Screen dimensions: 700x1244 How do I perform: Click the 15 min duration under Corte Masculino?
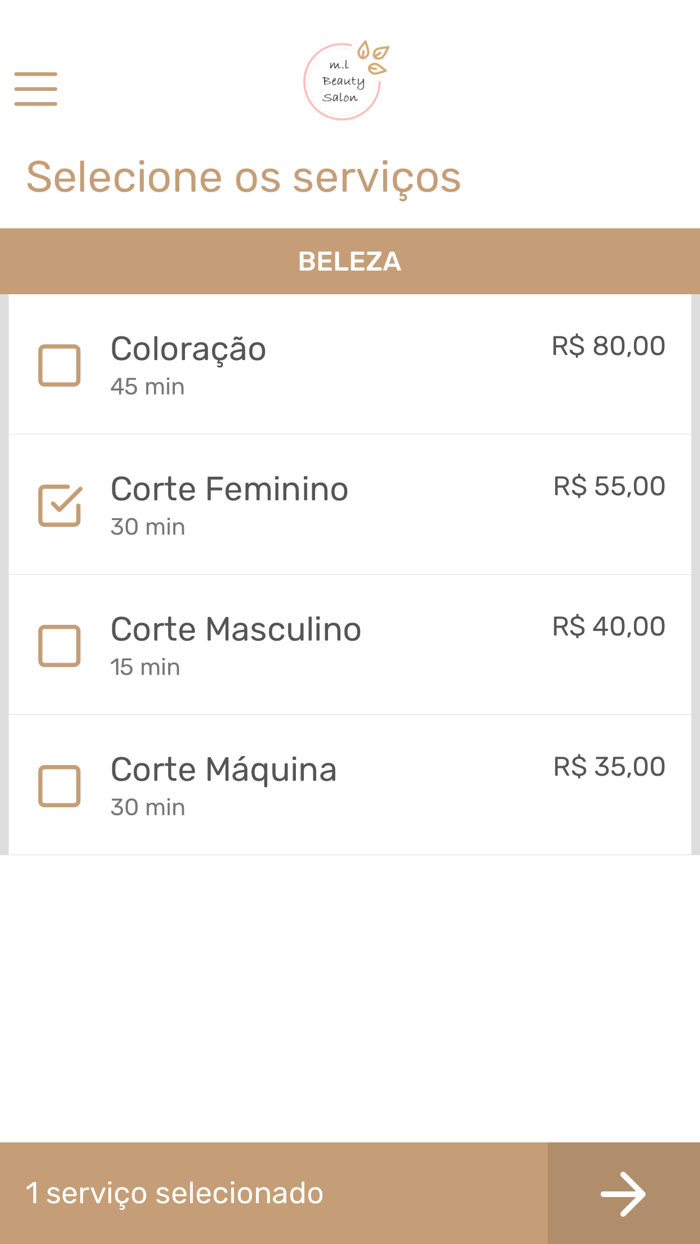[145, 667]
